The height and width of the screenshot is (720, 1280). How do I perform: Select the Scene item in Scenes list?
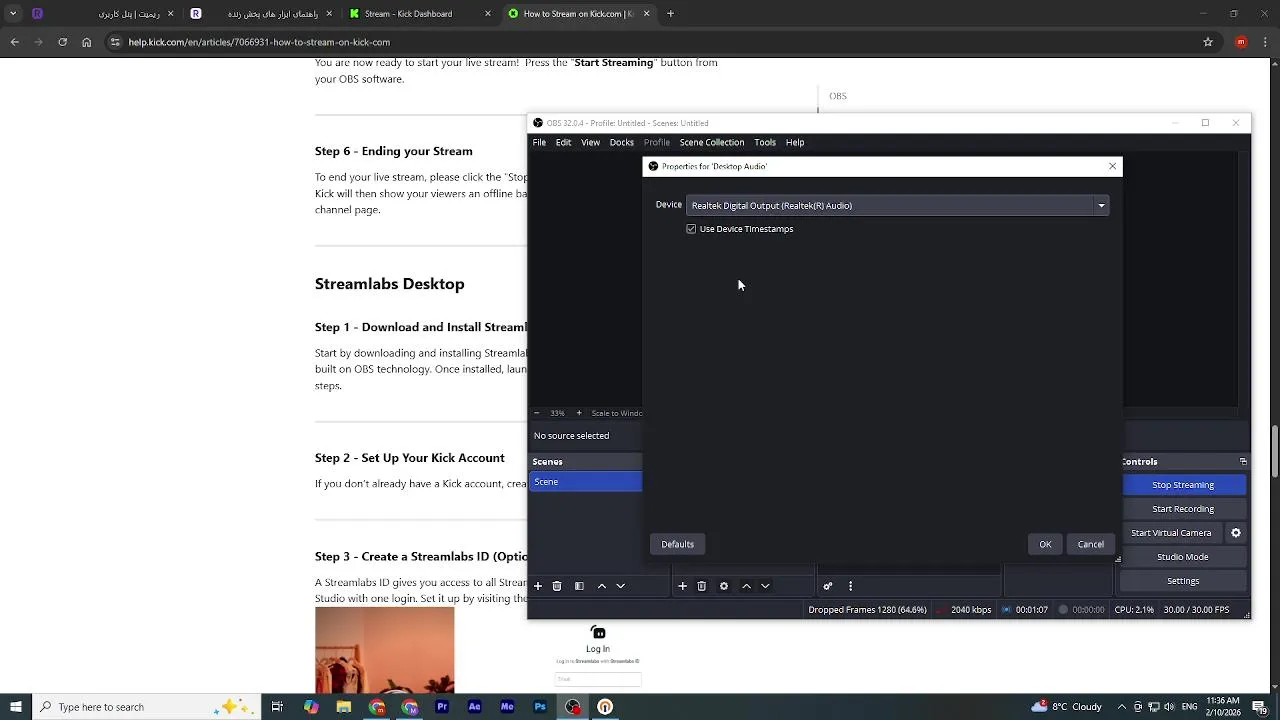point(585,482)
